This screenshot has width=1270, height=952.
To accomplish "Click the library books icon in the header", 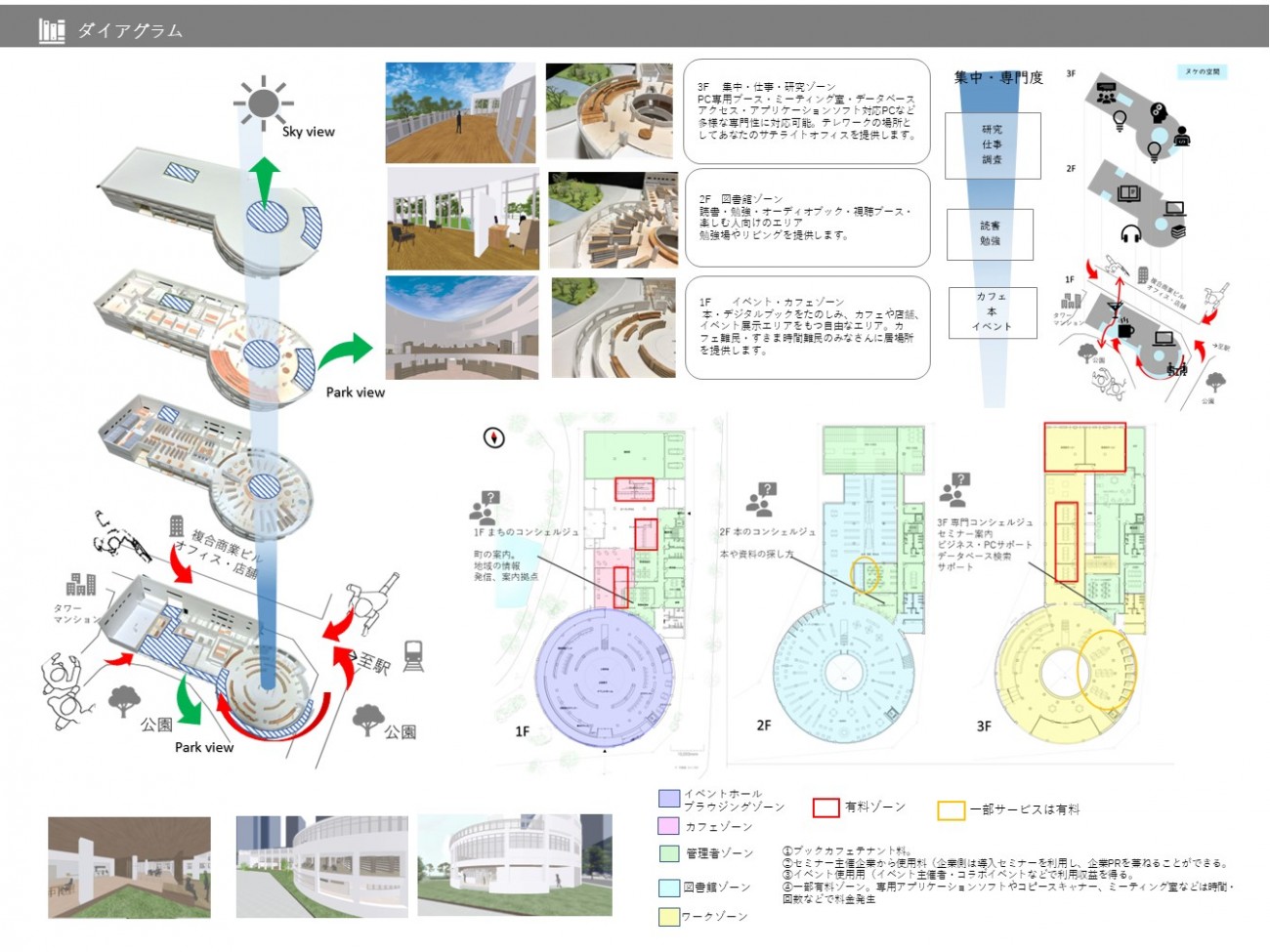I will (x=52, y=30).
